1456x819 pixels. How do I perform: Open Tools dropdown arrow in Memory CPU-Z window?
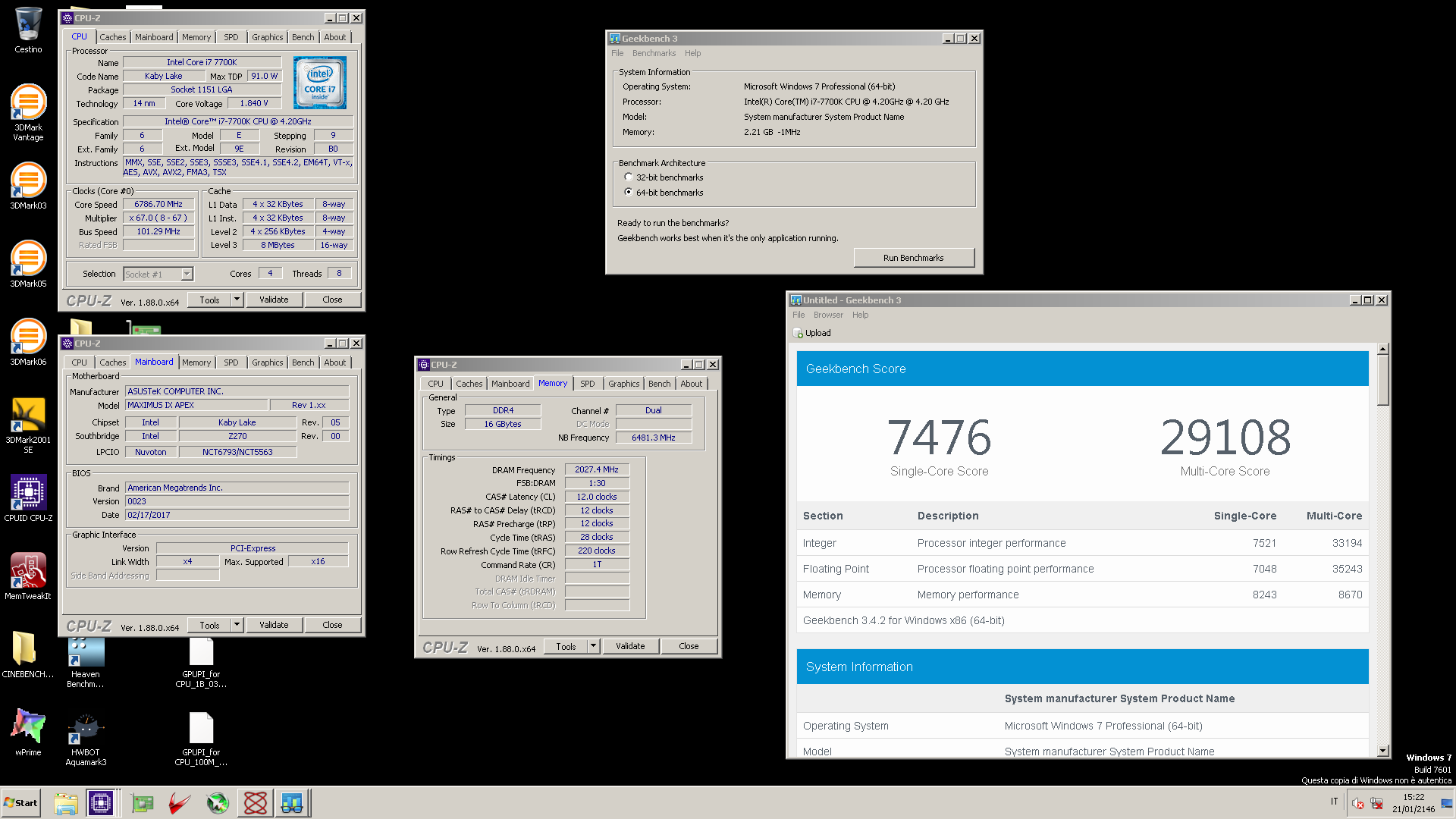(x=593, y=646)
